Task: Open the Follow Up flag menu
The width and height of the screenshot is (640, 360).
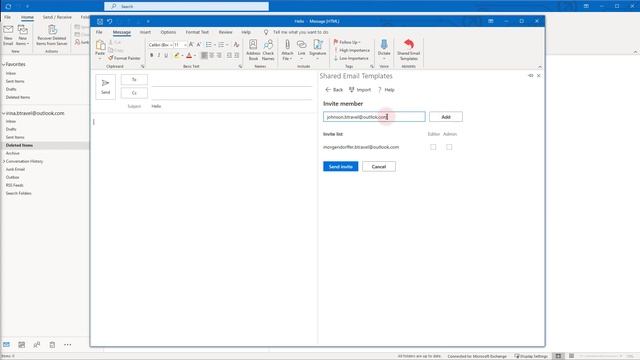Action: coord(347,42)
